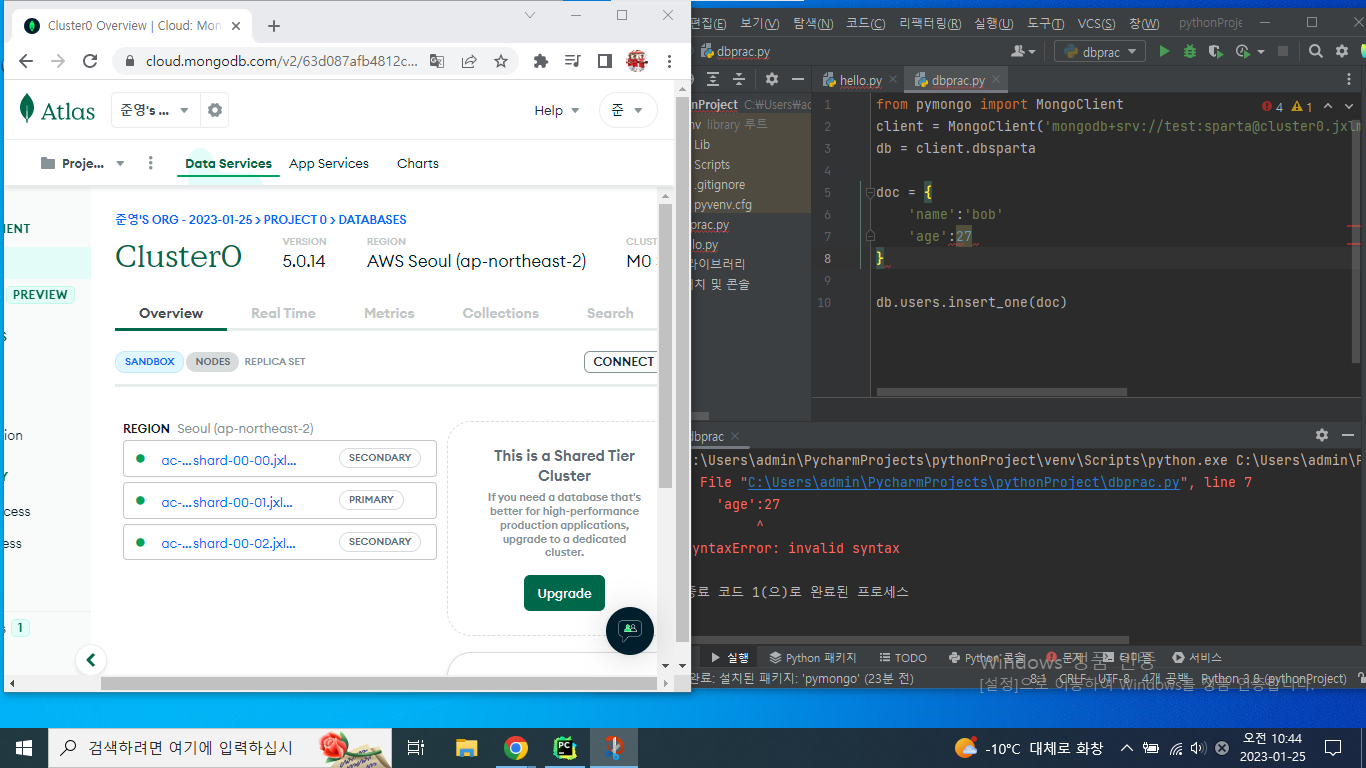This screenshot has height=768, width=1366.
Task: Open the dbprac.py traceback file link
Action: tap(965, 482)
